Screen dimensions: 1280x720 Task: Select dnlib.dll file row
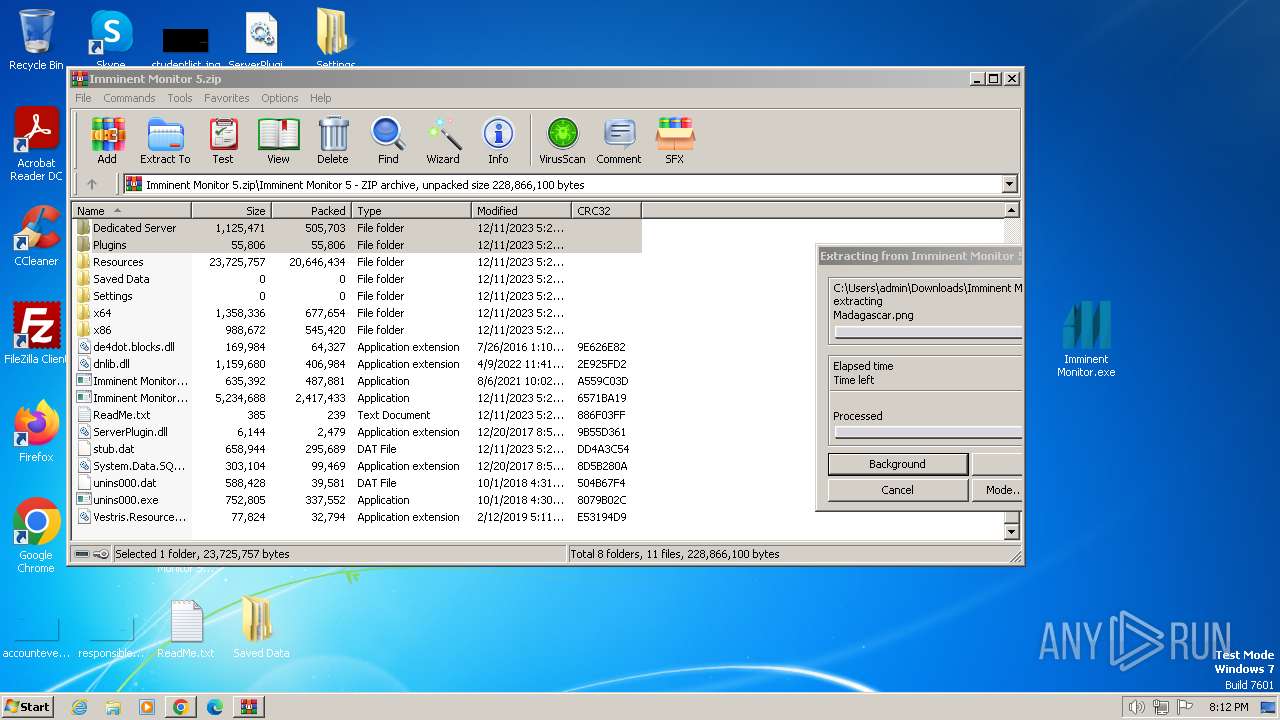coord(356,364)
